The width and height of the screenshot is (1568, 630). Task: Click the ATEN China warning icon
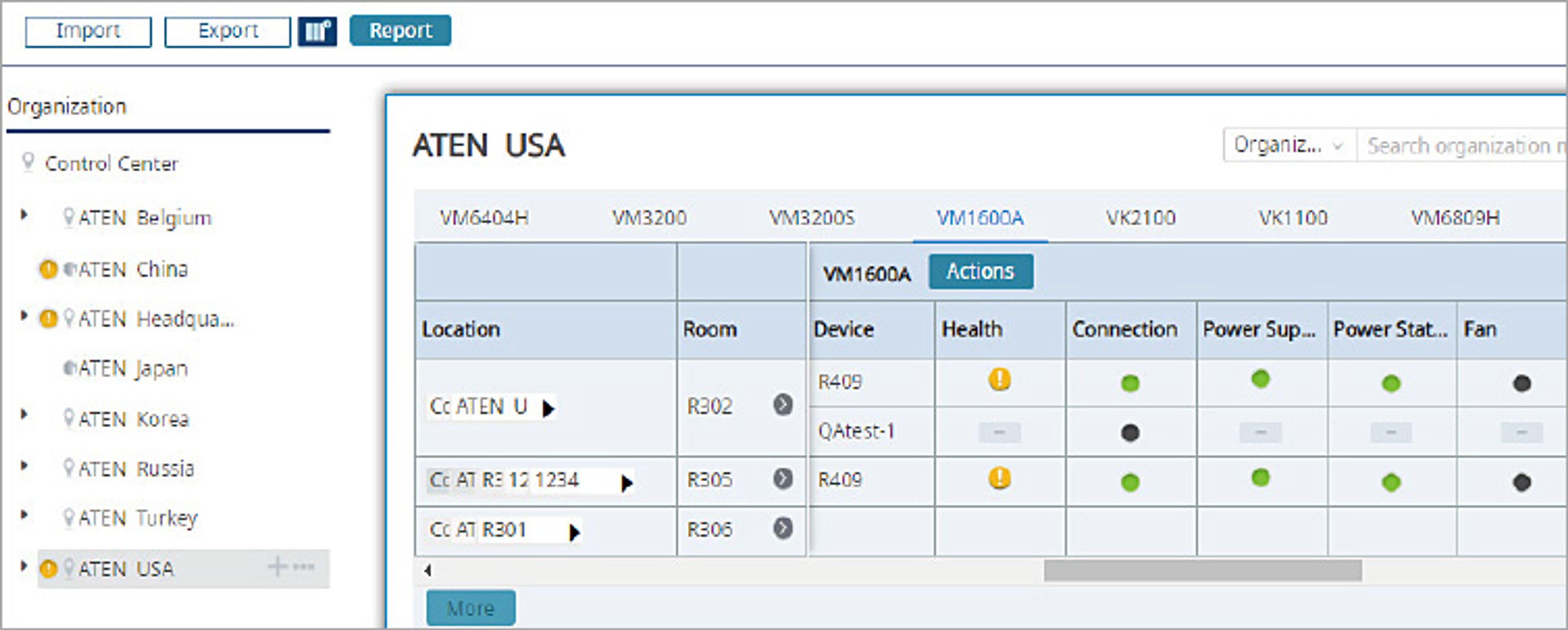pos(48,269)
